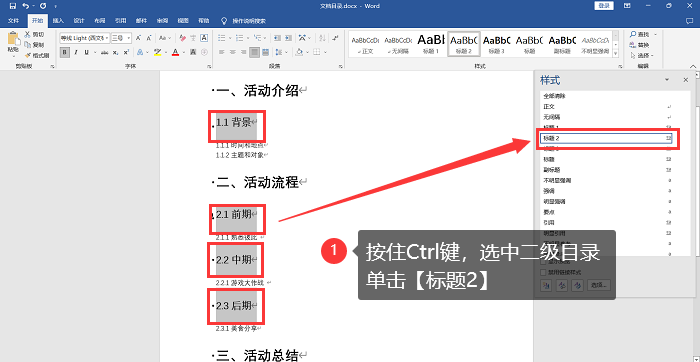Close the Styles (样式) pane
Screen dimensions: 700x362
click(x=686, y=80)
